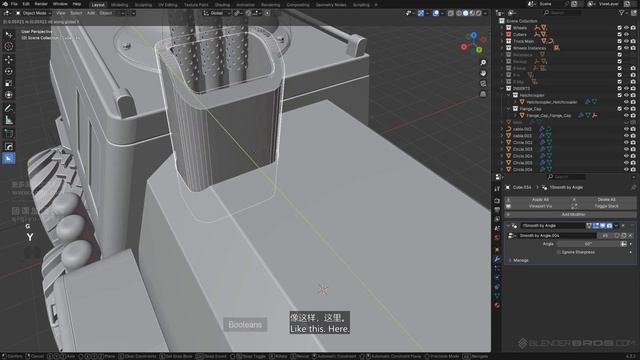Select the Rotate tool
The height and width of the screenshot is (360, 640).
pos(9,71)
